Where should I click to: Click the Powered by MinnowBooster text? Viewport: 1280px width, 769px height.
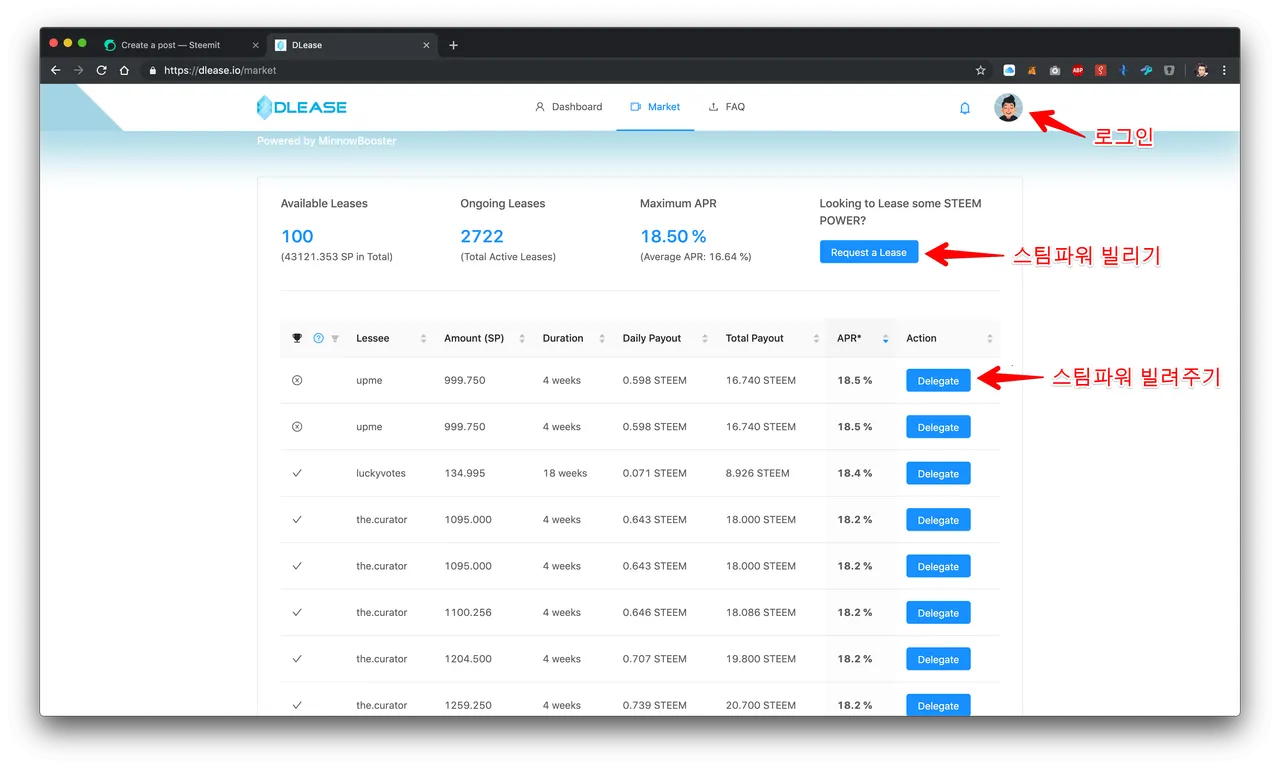327,141
